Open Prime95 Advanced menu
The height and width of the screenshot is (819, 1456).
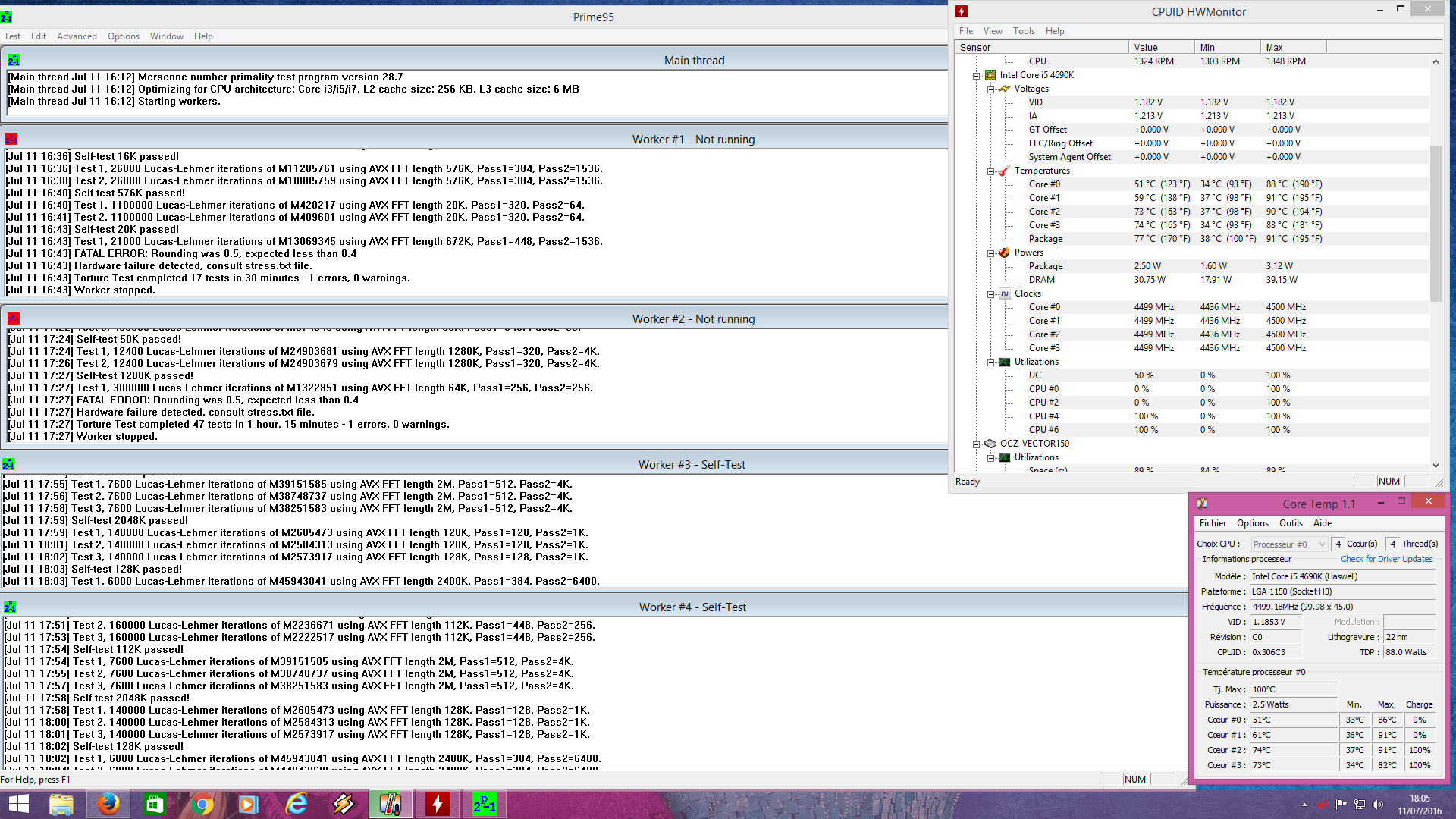pos(77,36)
